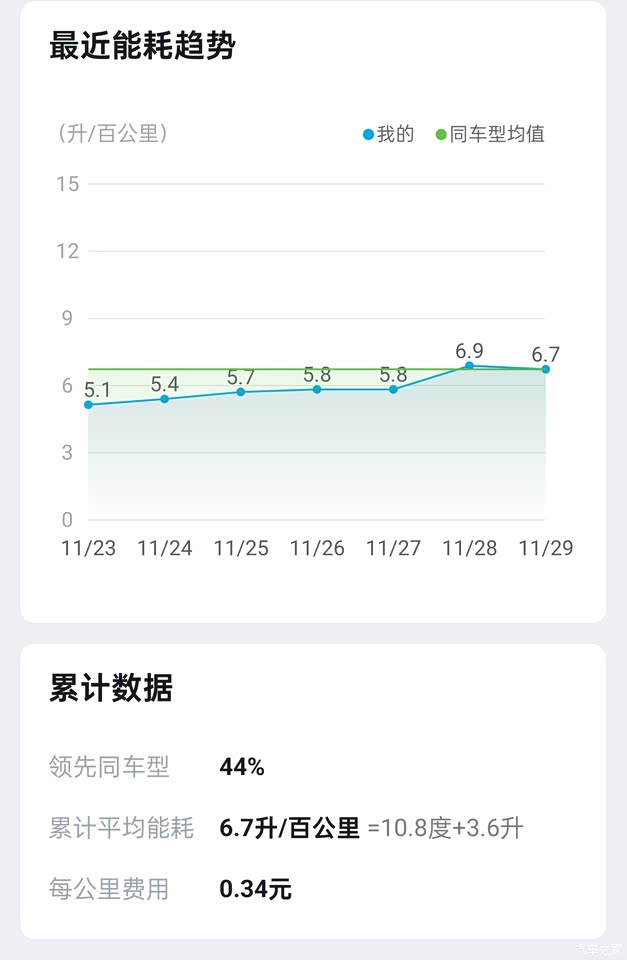Tap the 升/百公里 unit label above chart

pyautogui.click(x=110, y=134)
